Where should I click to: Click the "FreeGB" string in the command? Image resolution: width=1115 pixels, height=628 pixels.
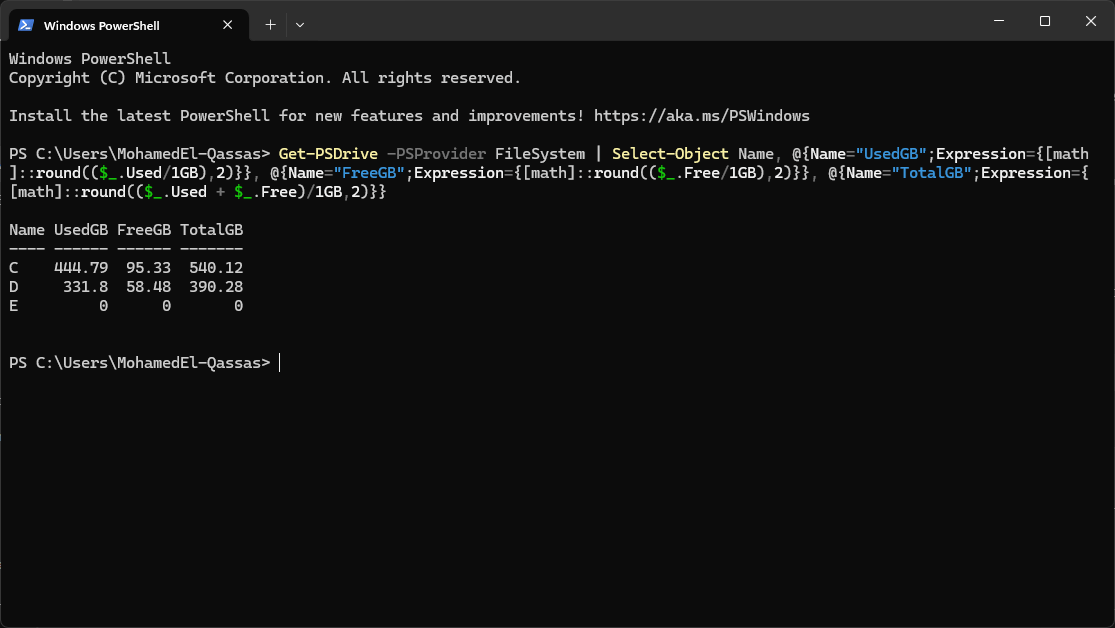coord(369,174)
